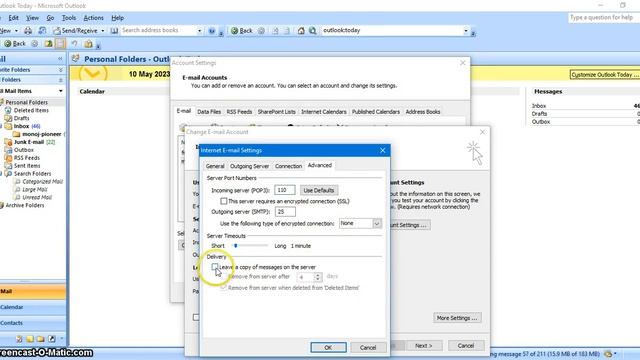640x360 pixels.
Task: Open the Send/Receive dropdown arrow
Action: pyautogui.click(x=102, y=31)
